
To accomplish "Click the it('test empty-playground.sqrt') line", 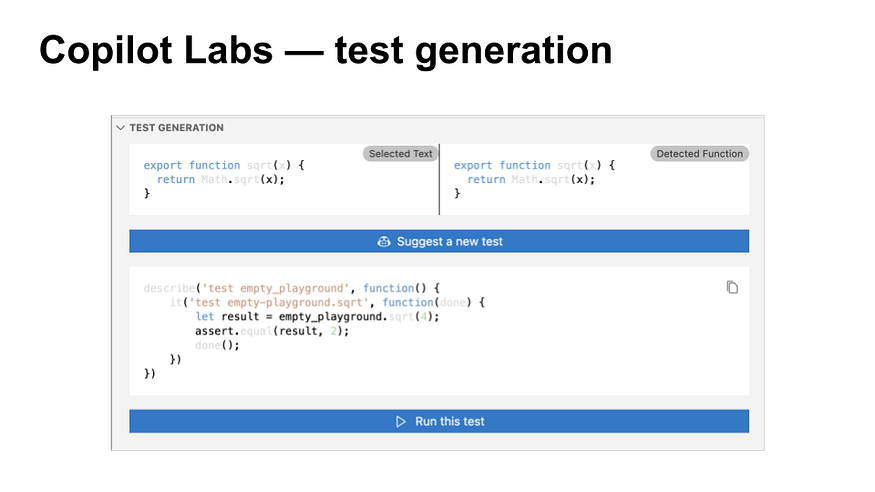I will coord(328,302).
